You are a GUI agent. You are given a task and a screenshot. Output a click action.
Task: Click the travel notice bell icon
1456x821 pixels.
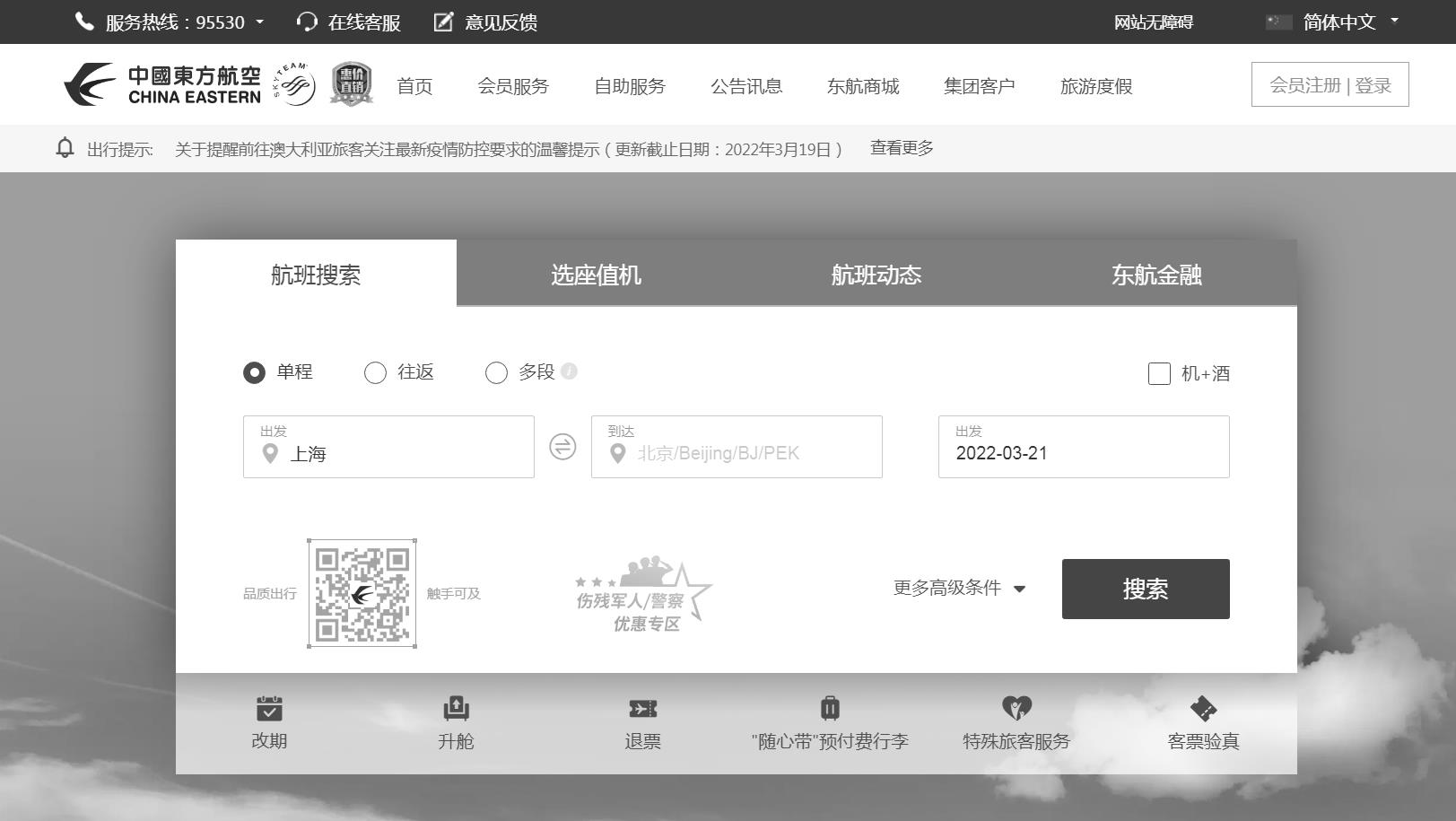pos(65,148)
